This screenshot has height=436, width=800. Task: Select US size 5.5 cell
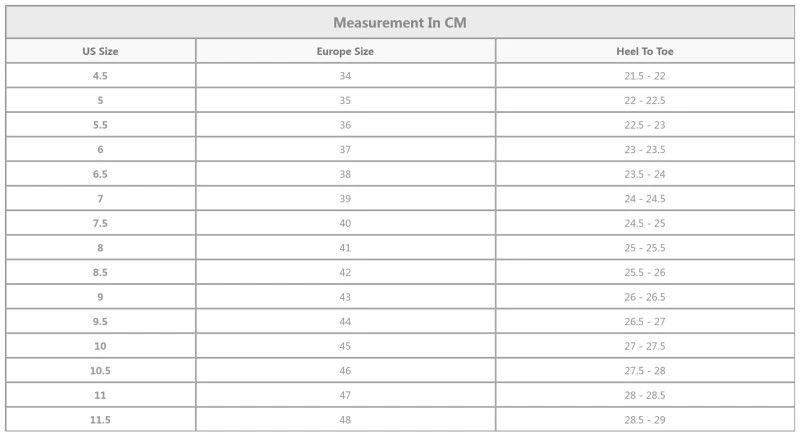(x=100, y=125)
